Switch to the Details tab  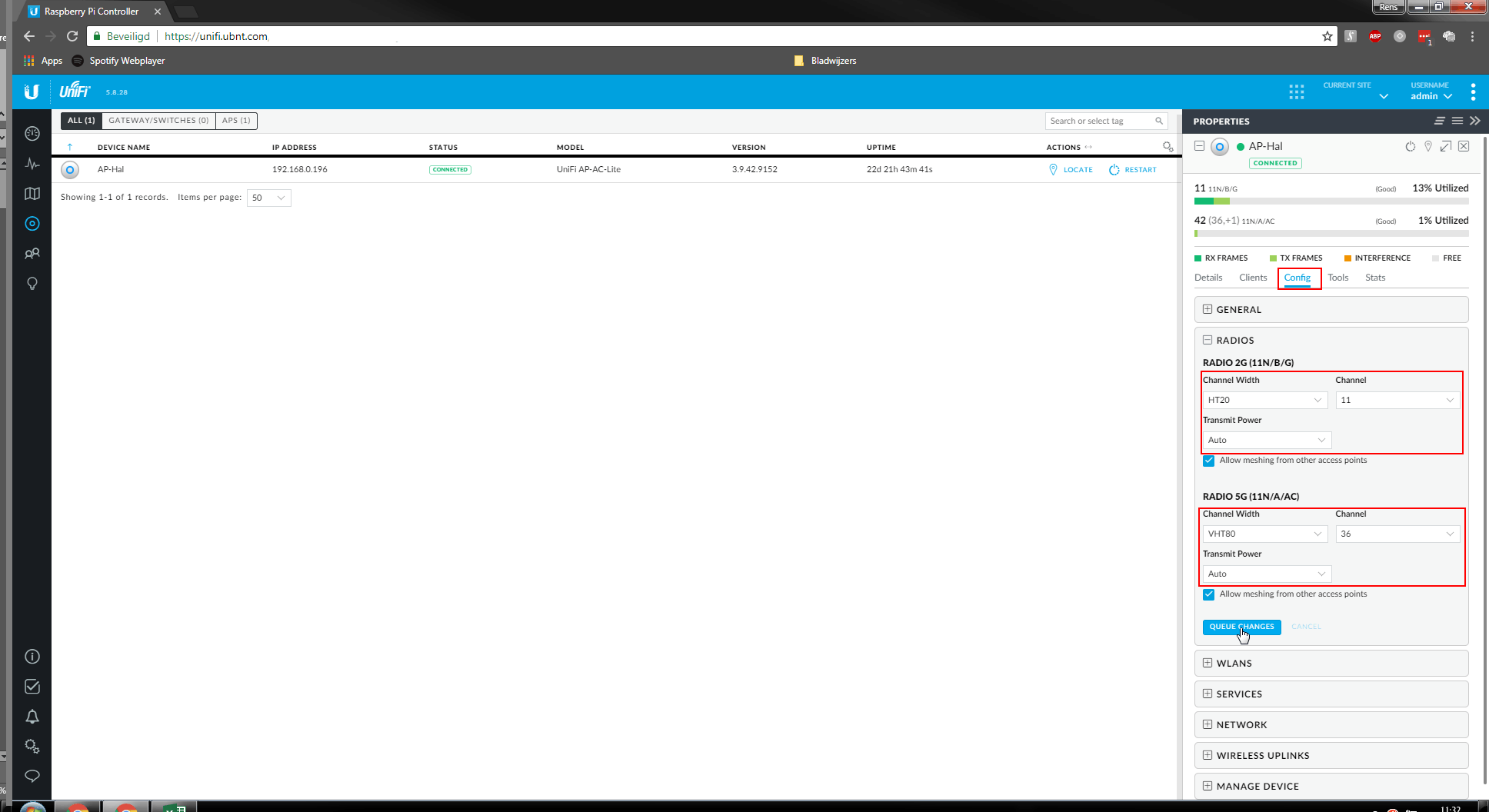click(x=1208, y=278)
